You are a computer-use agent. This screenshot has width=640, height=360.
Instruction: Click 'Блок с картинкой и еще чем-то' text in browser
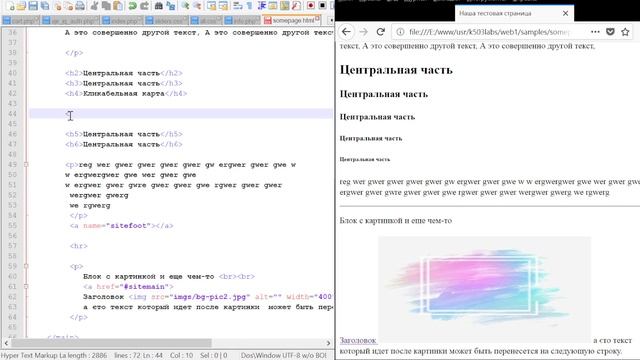(x=396, y=221)
